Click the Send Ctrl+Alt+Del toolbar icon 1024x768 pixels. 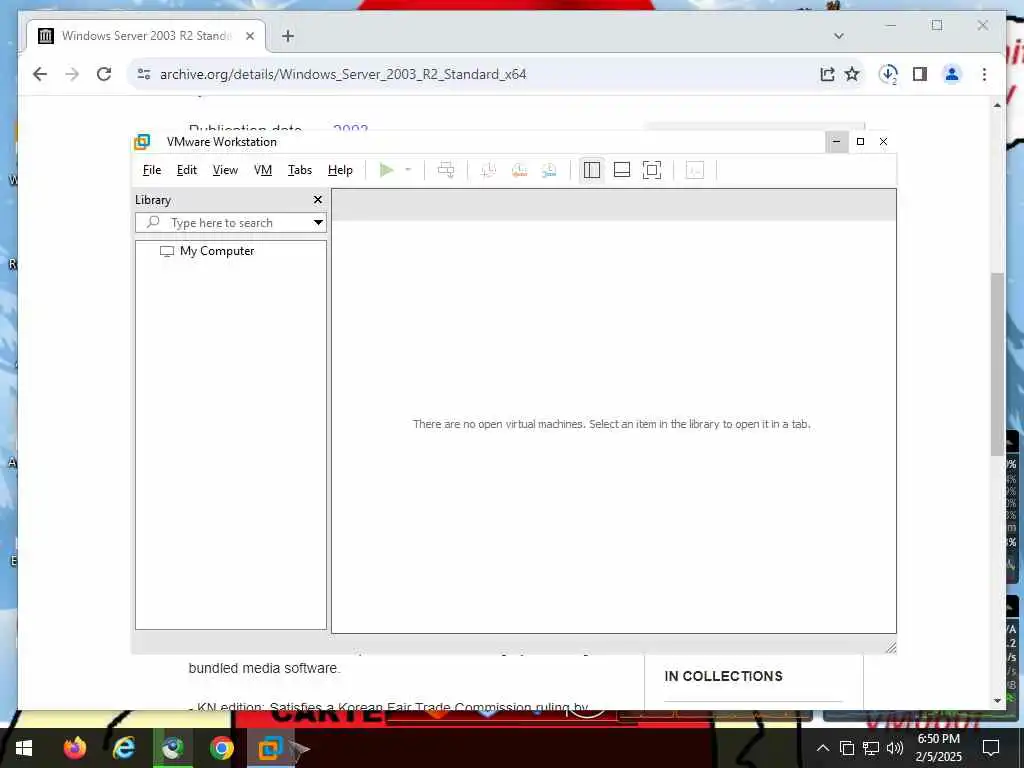446,170
